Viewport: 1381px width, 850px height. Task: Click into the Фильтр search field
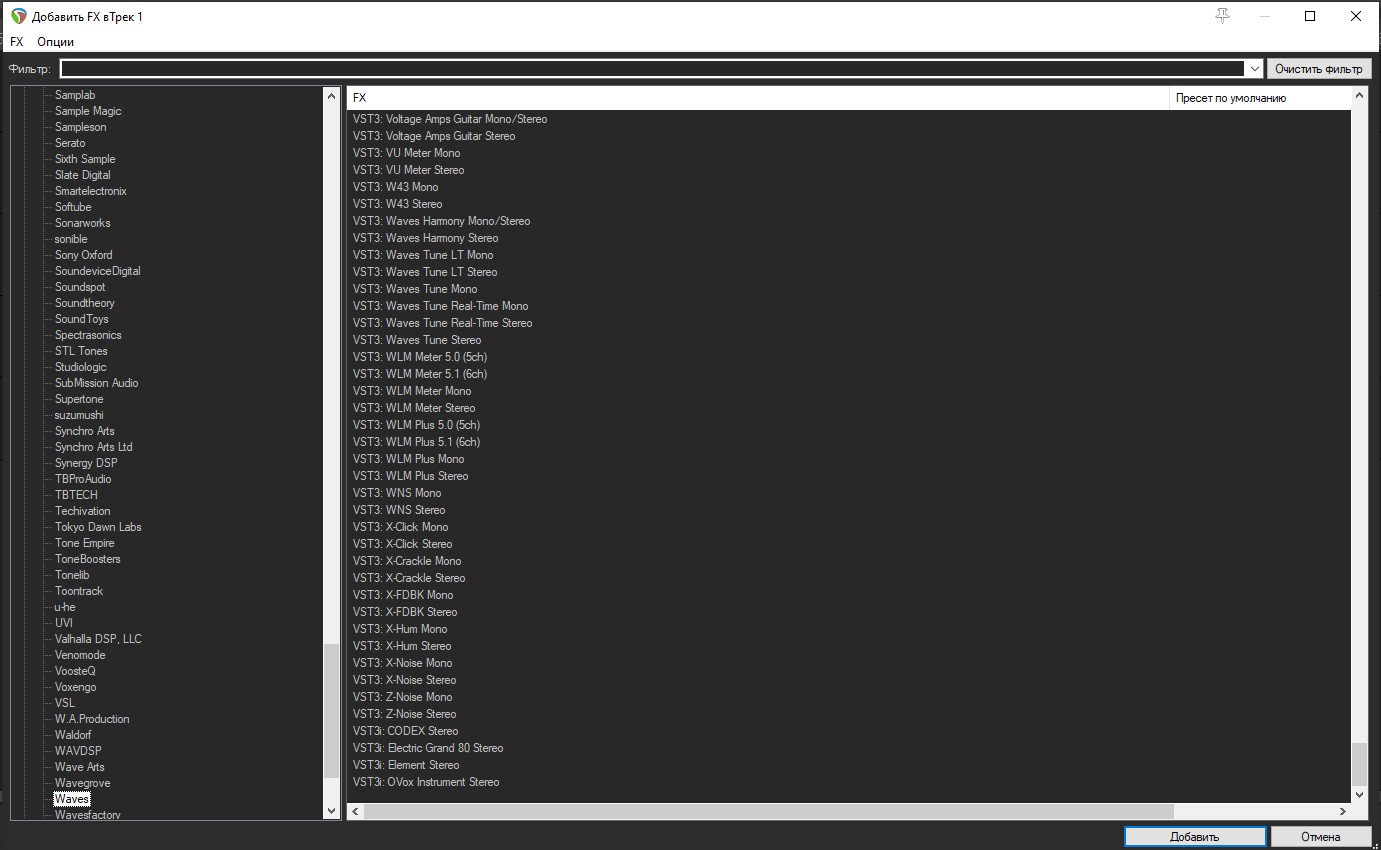(653, 69)
